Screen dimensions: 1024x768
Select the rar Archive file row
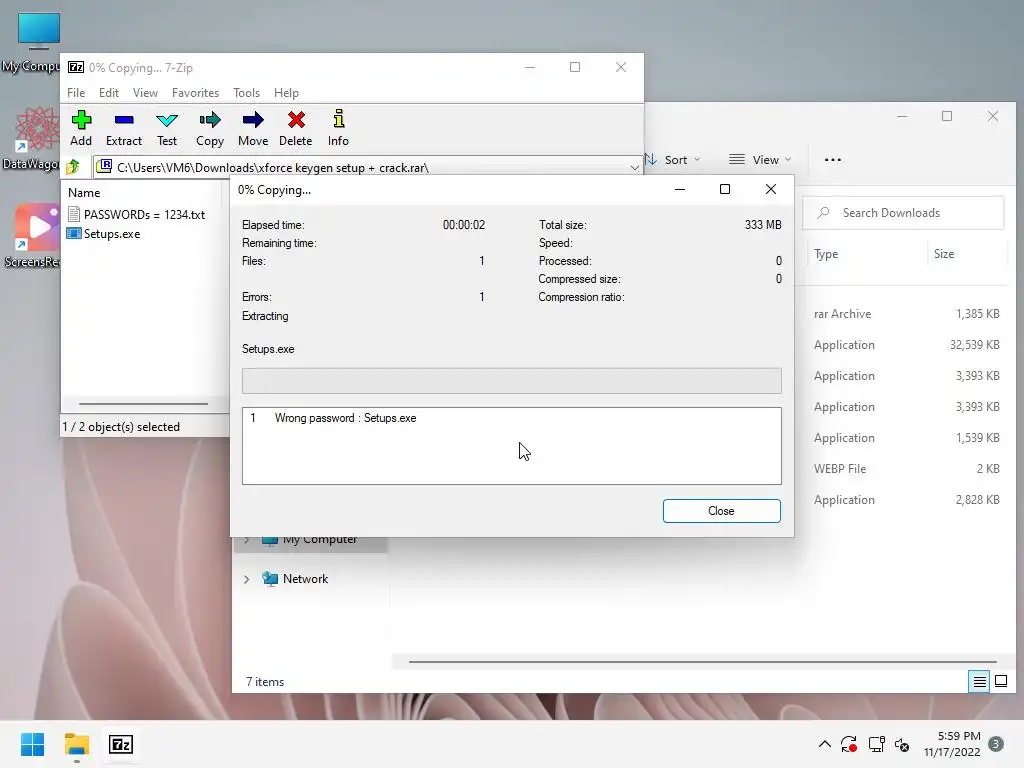[x=906, y=314]
